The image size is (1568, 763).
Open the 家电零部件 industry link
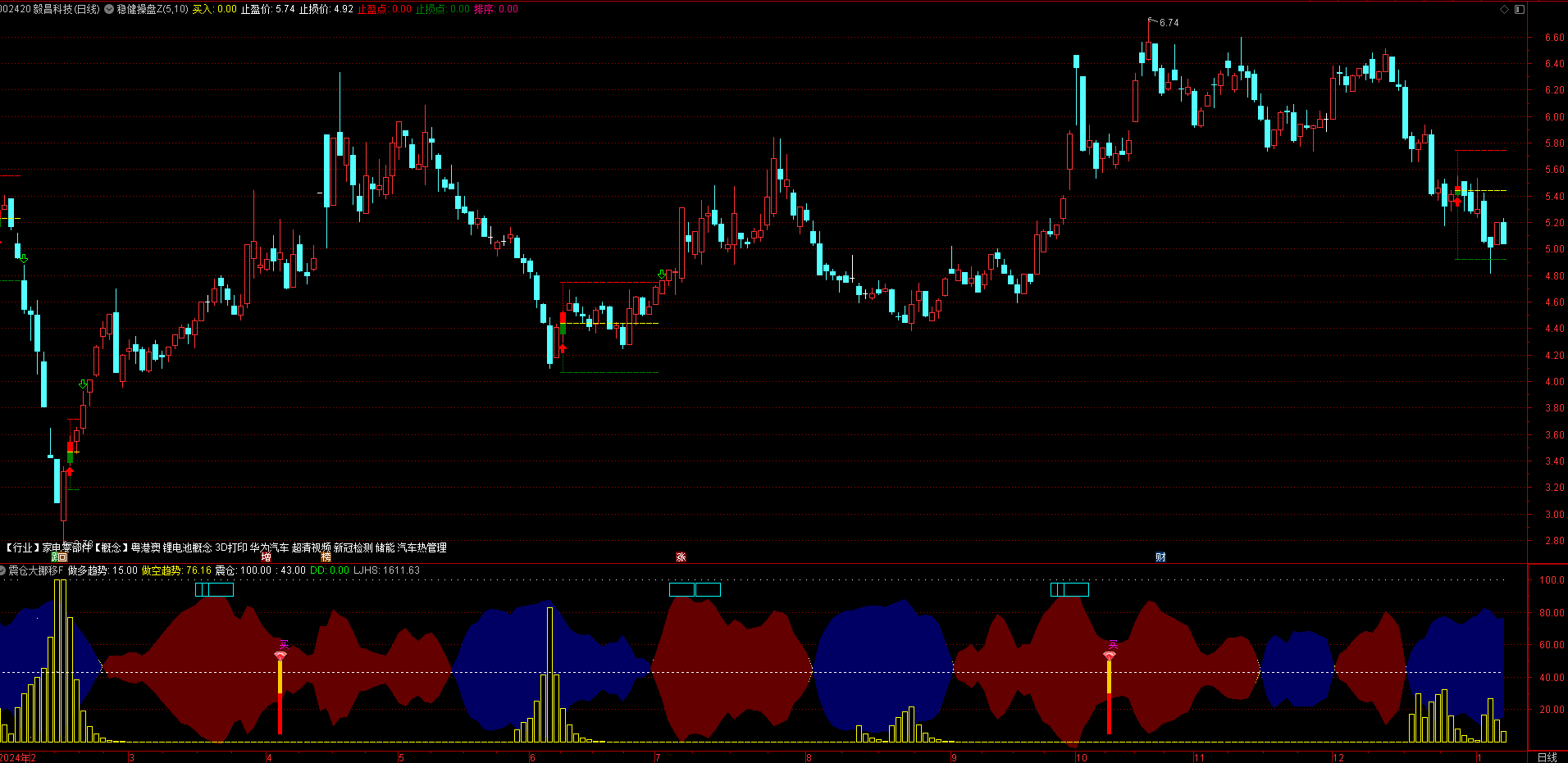[x=67, y=547]
